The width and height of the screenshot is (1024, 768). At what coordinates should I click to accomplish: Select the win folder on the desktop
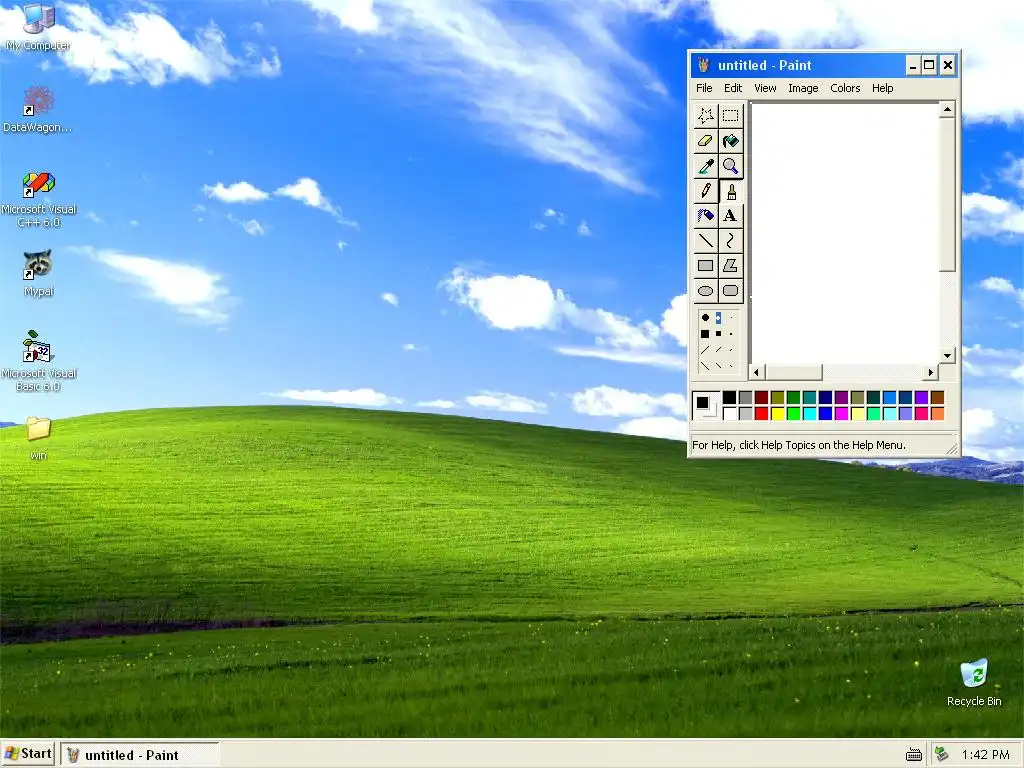coord(39,438)
